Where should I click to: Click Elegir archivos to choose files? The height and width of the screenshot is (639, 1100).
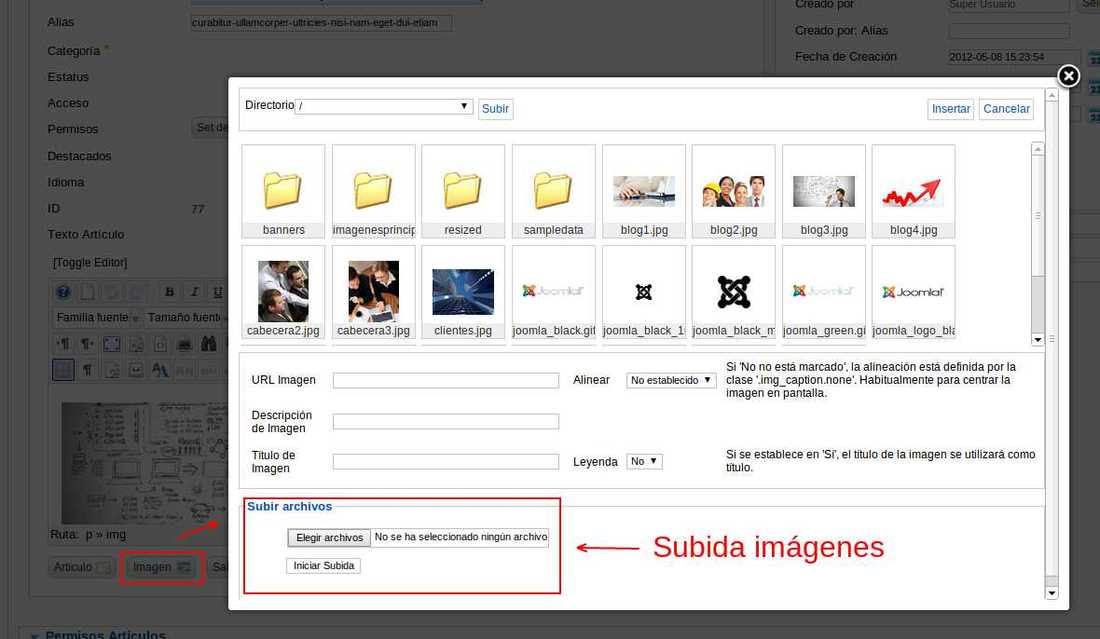point(329,537)
